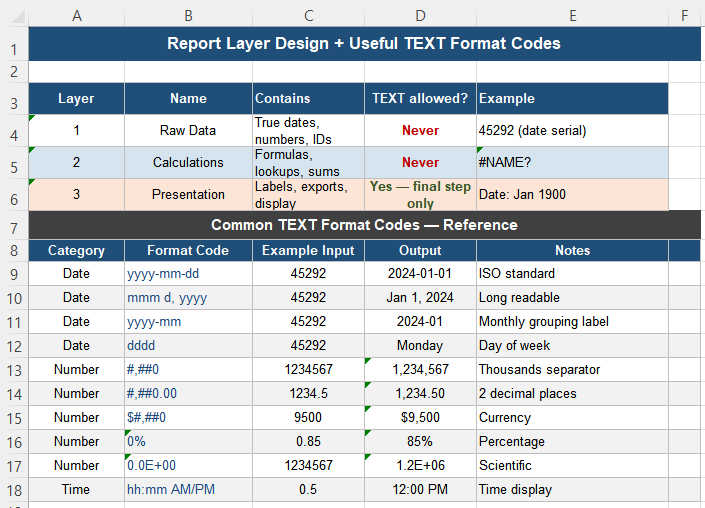Click the 'Example Input' header cell
Image resolution: width=705 pixels, height=508 pixels.
click(x=308, y=250)
